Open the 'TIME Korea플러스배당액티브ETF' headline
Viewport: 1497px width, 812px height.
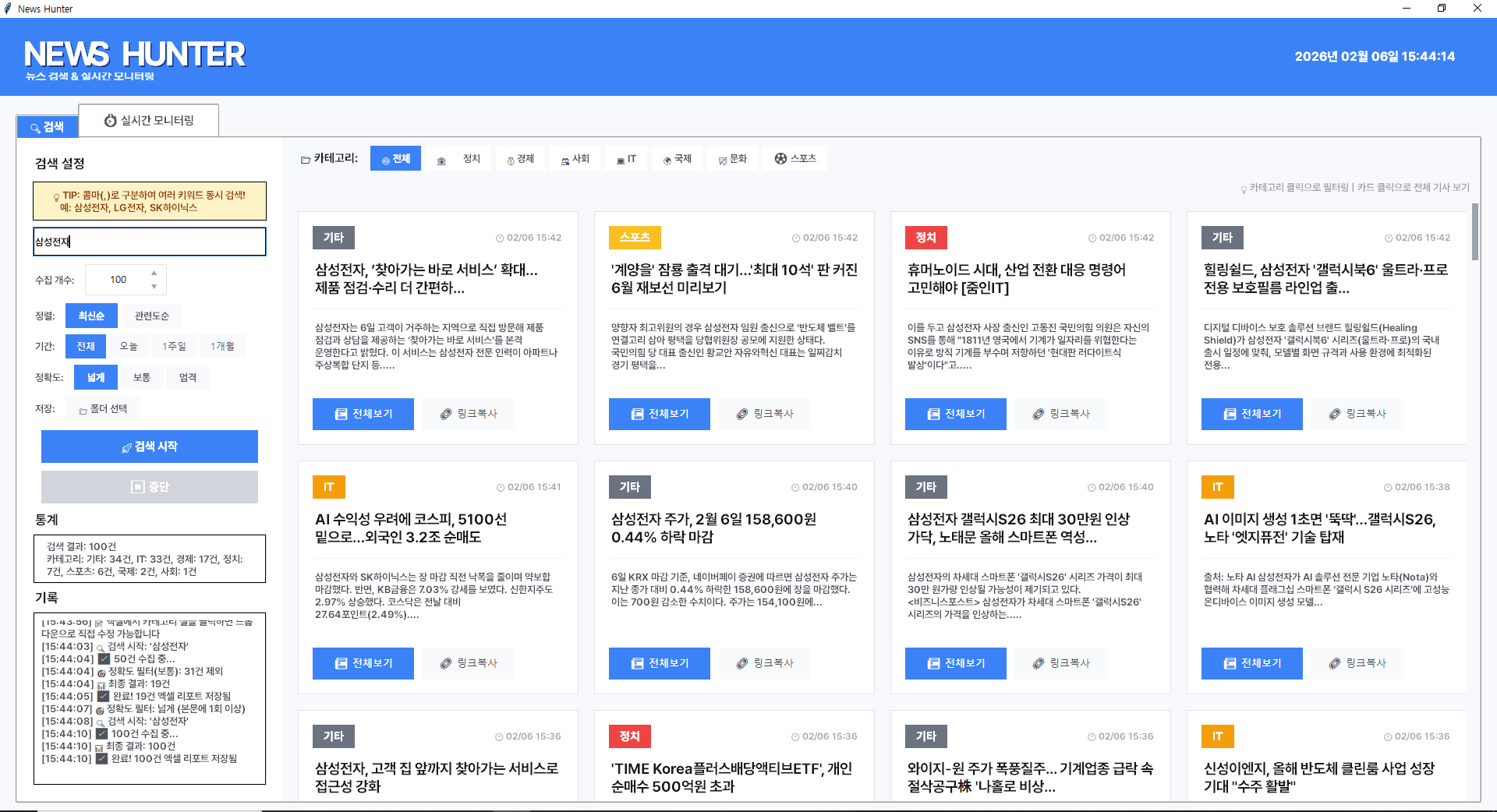pyautogui.click(x=731, y=777)
